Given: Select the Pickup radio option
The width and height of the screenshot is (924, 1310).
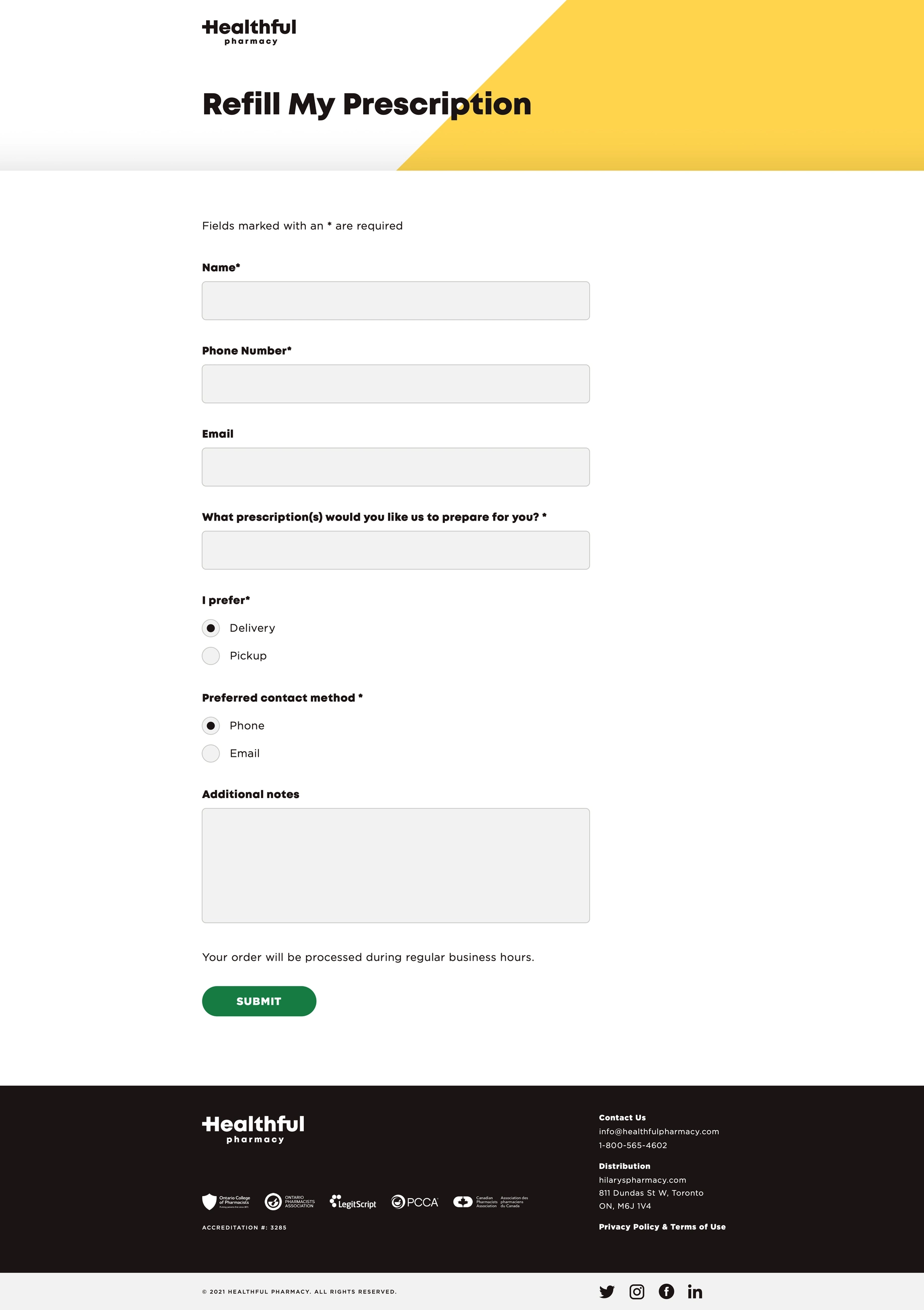Looking at the screenshot, I should [x=211, y=656].
